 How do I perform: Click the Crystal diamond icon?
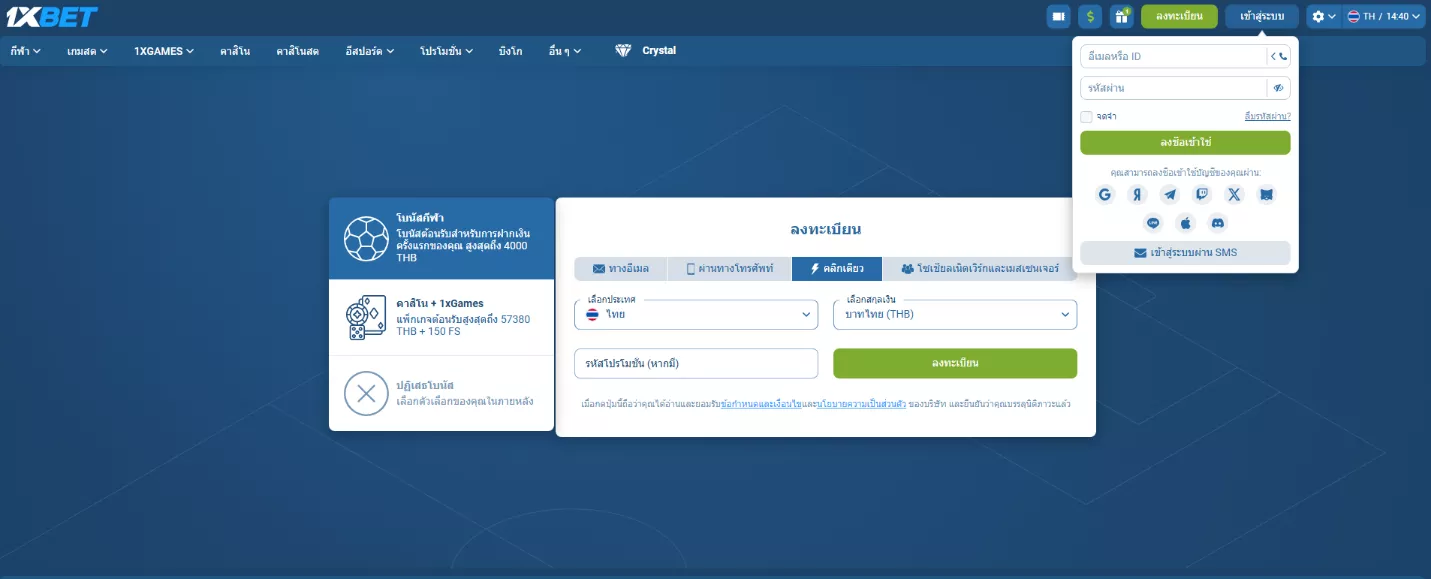623,51
